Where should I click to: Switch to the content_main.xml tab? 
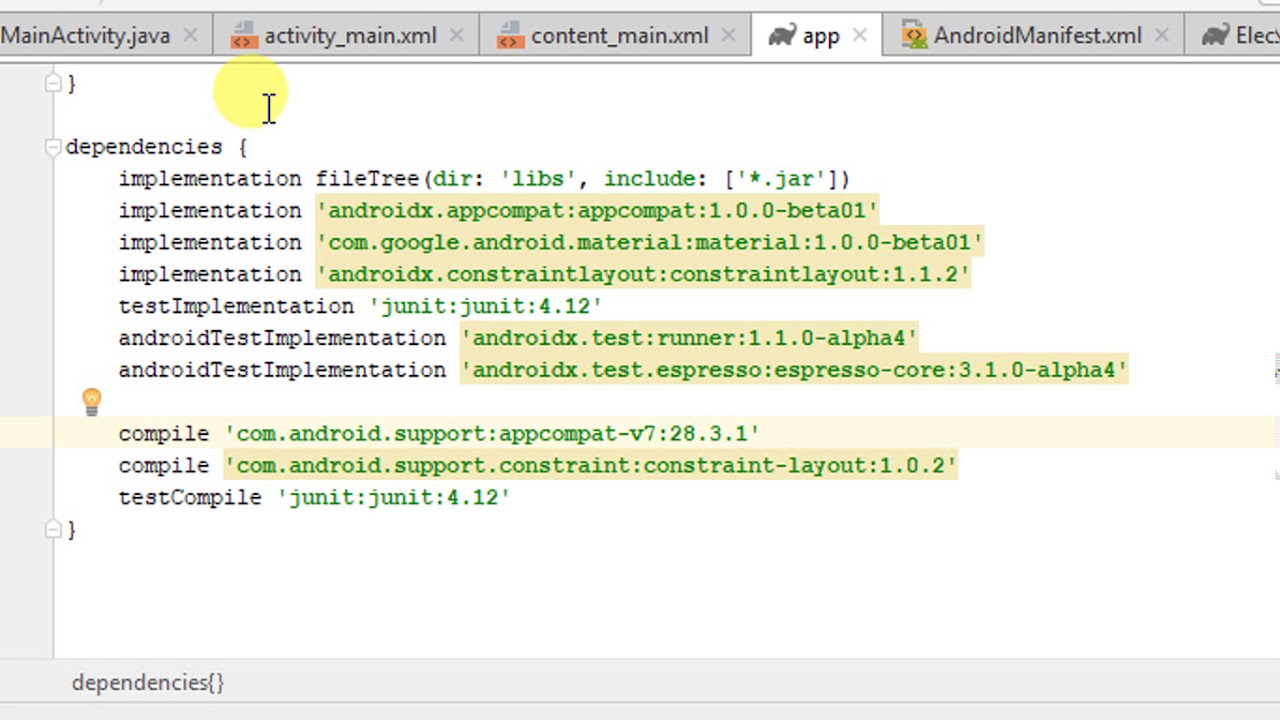[619, 36]
